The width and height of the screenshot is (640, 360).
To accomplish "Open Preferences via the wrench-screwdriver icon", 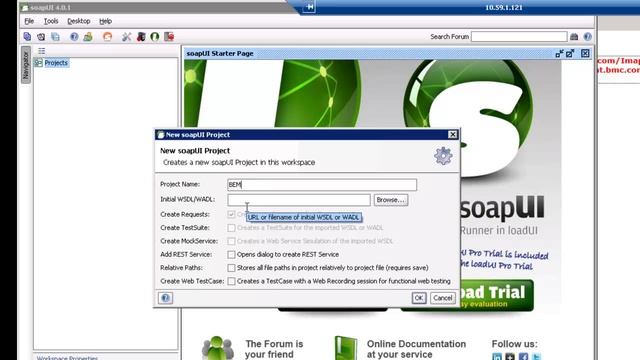I will point(127,37).
